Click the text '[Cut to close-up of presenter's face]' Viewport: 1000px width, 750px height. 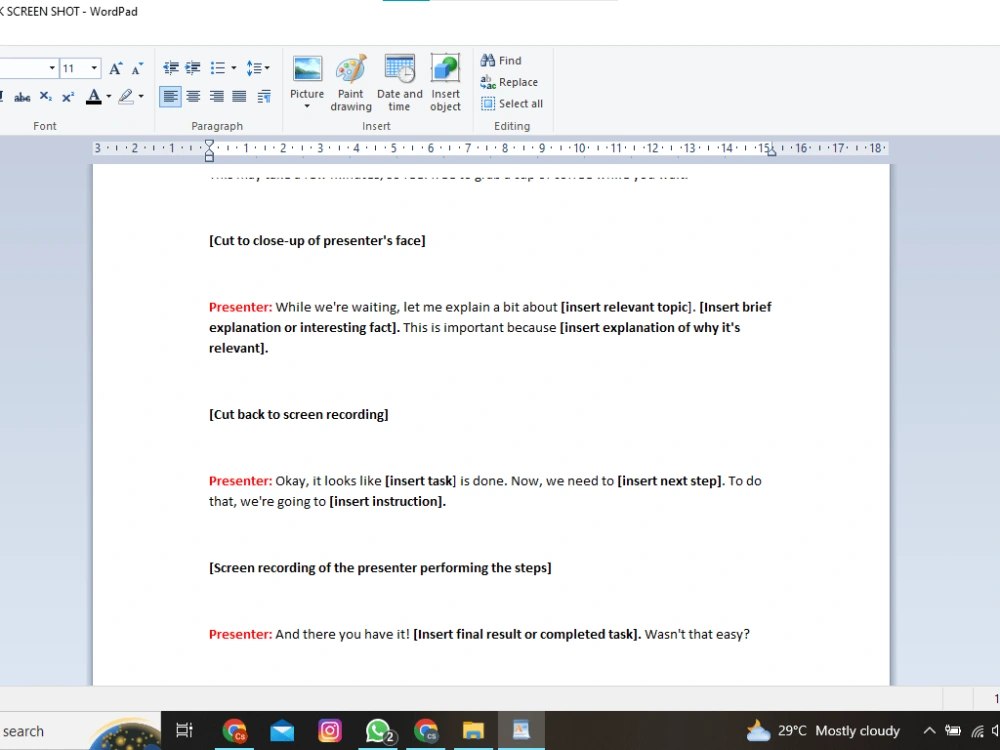click(317, 241)
